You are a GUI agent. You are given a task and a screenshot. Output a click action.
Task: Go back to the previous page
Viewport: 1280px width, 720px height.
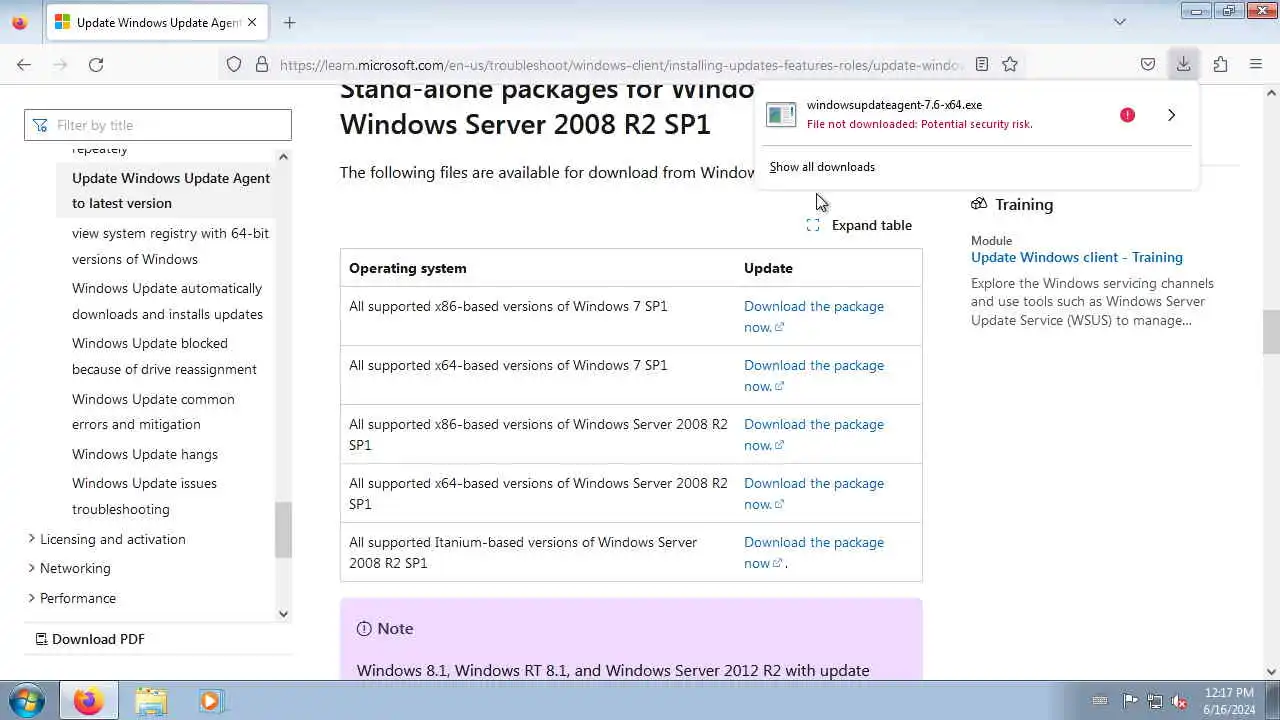[24, 64]
